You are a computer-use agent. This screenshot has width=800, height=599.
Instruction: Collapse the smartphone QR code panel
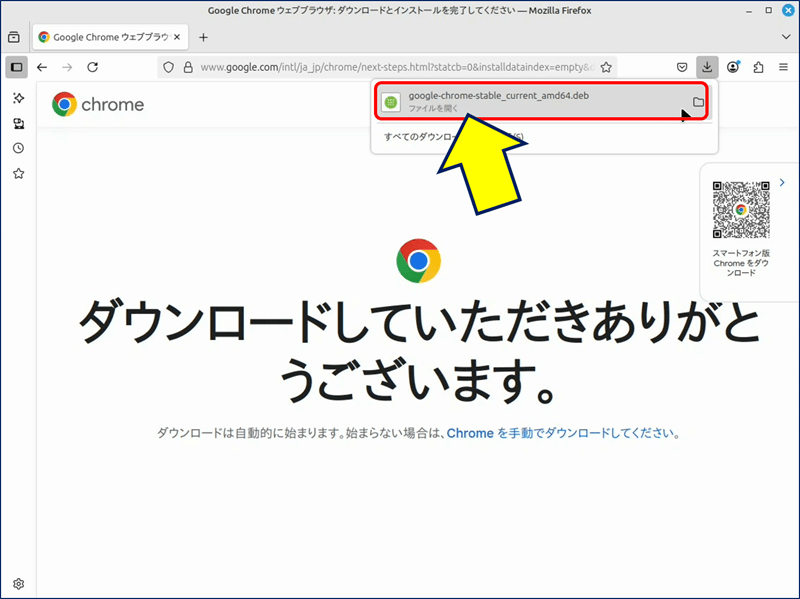point(782,182)
